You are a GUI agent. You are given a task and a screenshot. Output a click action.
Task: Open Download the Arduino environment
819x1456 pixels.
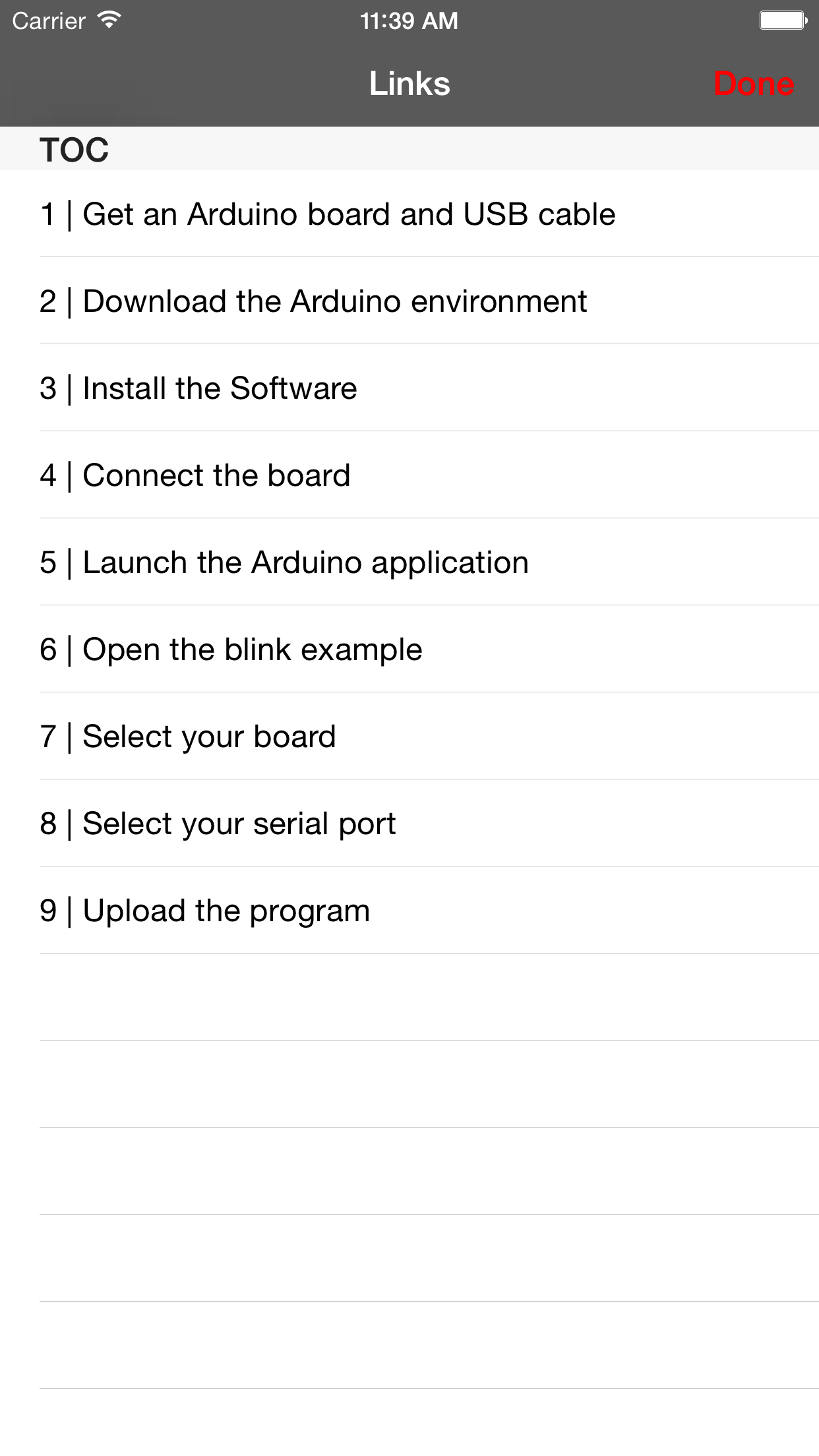point(313,300)
